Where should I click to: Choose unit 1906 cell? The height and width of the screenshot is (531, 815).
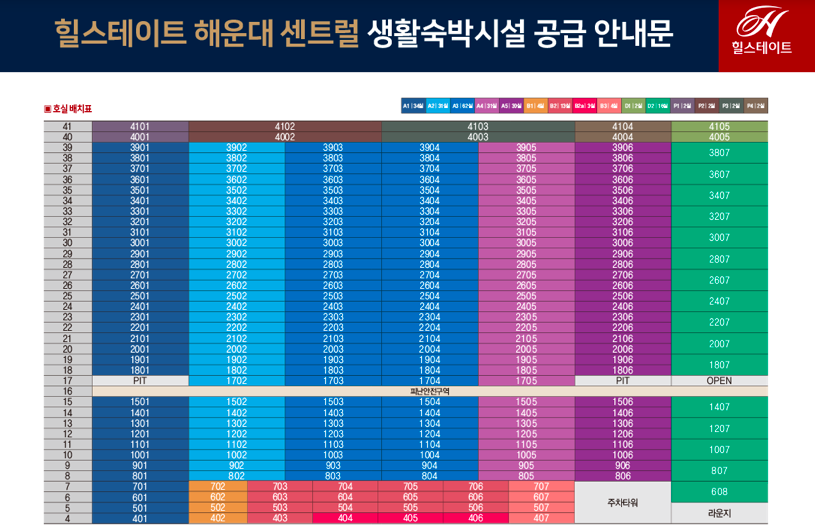pos(623,360)
